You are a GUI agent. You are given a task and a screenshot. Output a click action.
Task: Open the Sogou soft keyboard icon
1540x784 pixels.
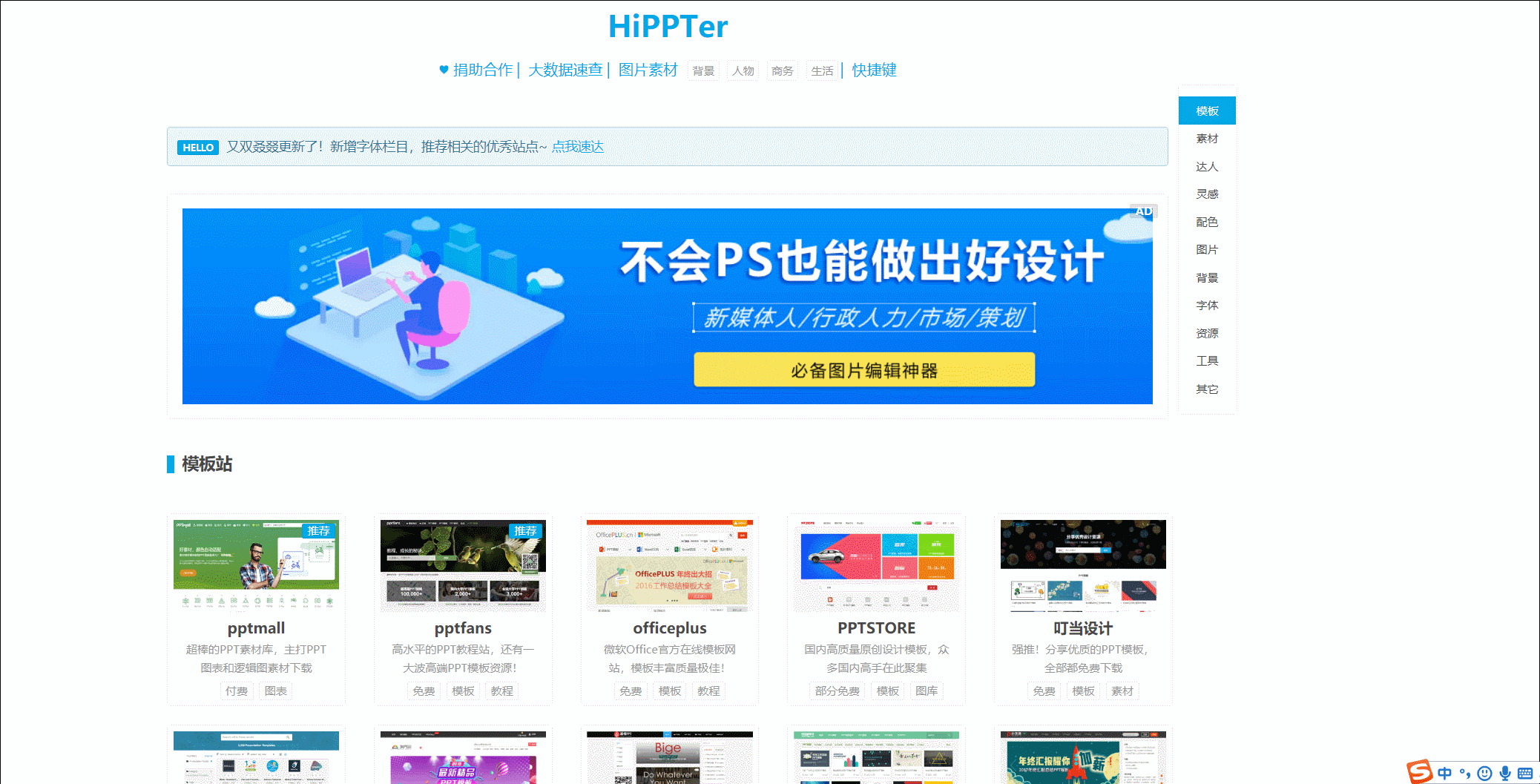1525,774
